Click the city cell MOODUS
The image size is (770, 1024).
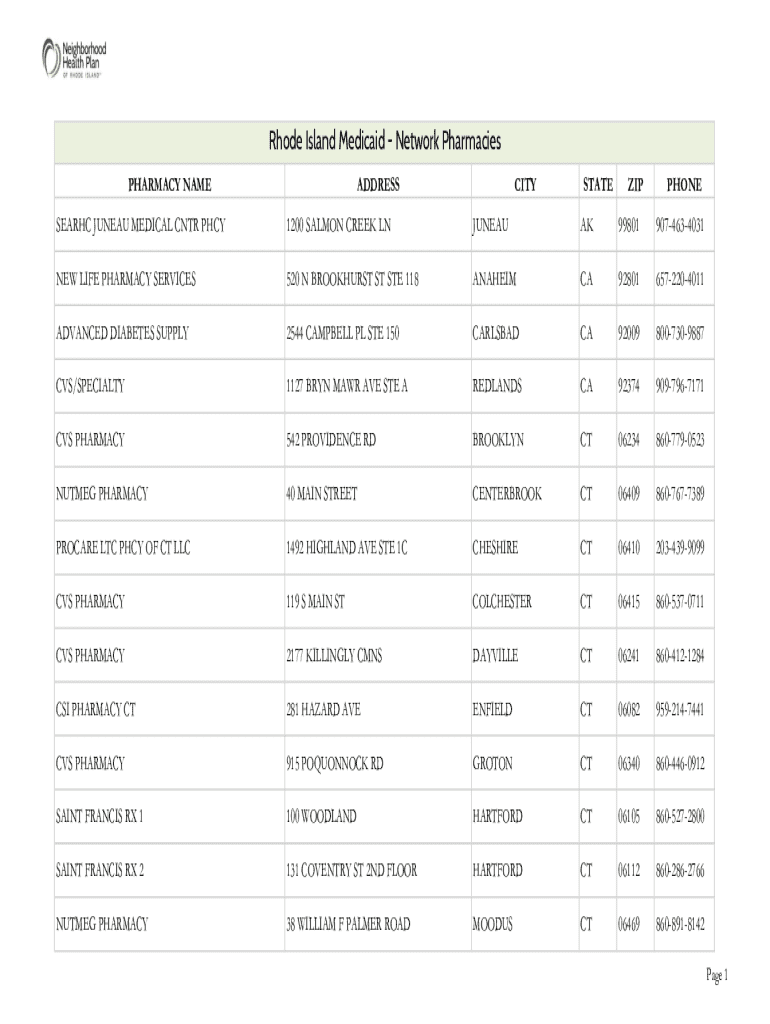tap(492, 925)
